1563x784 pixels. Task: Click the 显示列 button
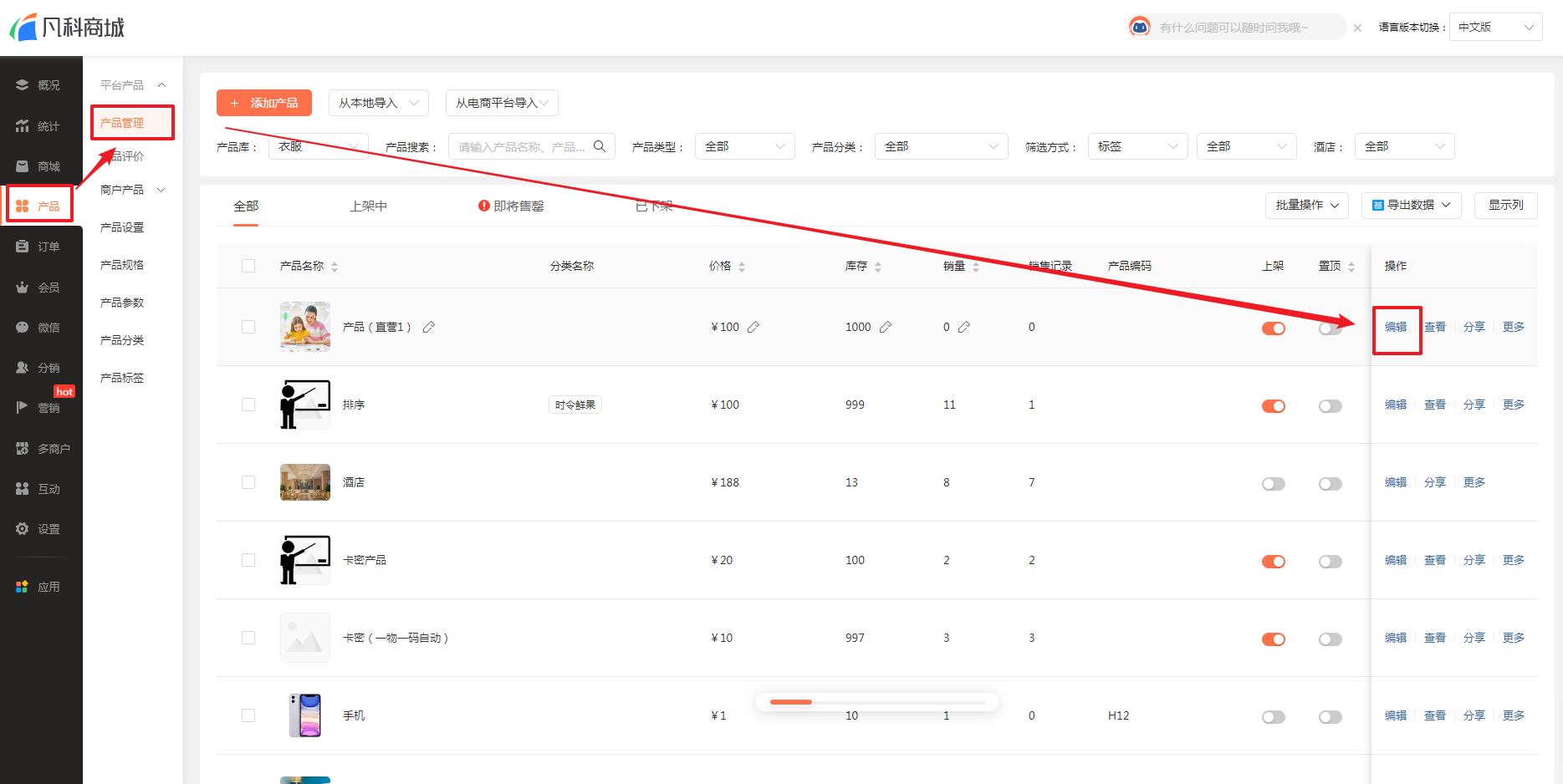tap(1506, 205)
